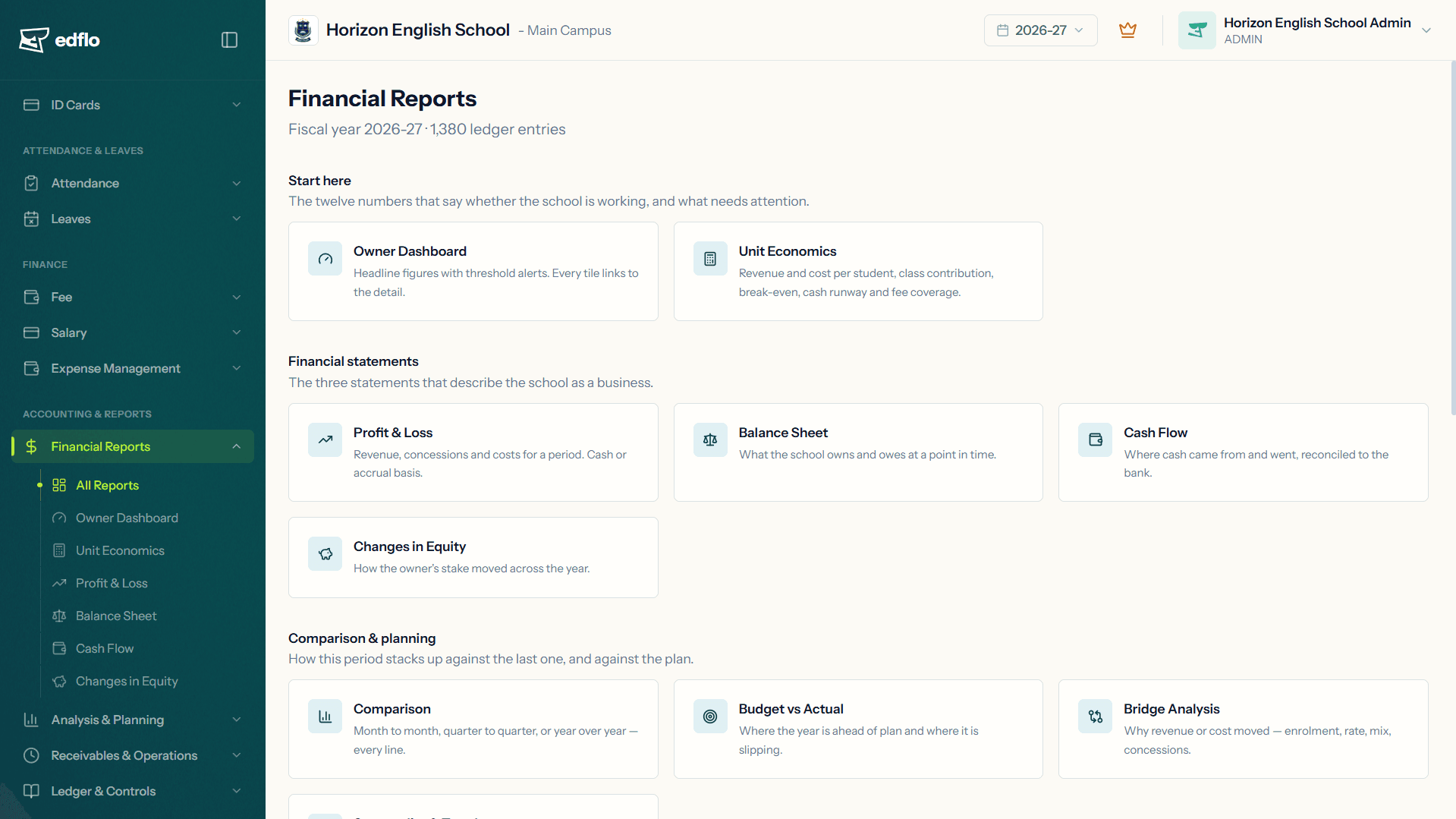Screen dimensions: 1456x819
Task: Open Balance Sheet from the sidebar
Action: click(x=116, y=616)
